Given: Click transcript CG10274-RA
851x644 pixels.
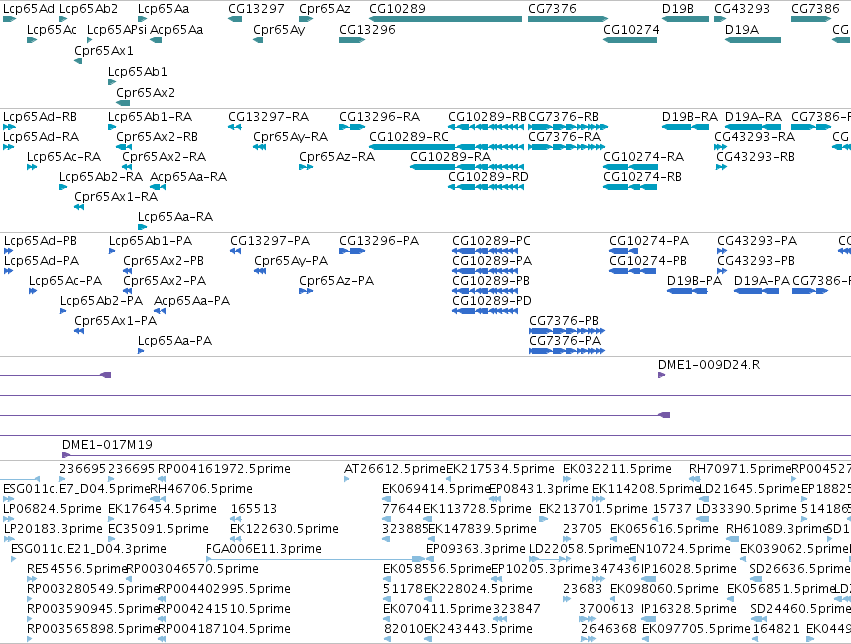Looking at the screenshot, I should click(643, 157).
